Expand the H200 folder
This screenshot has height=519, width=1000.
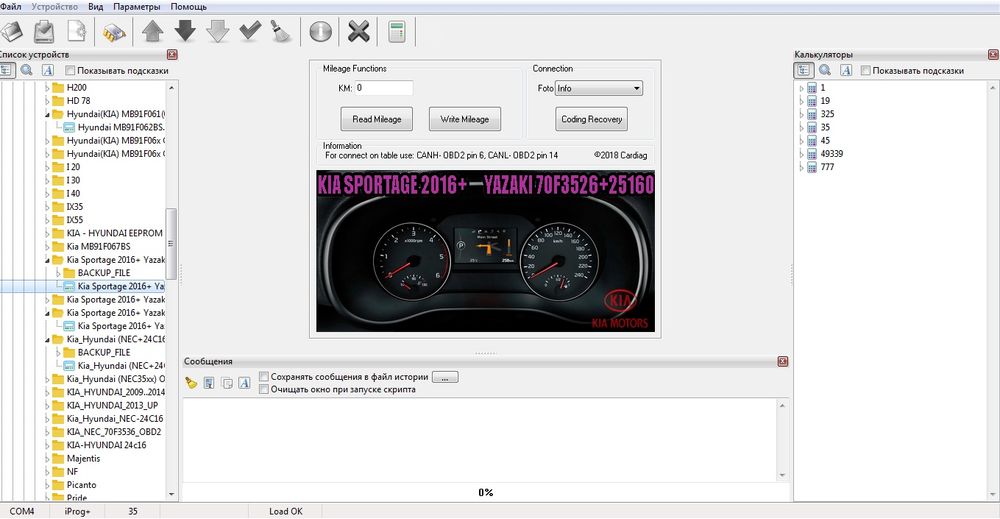[x=47, y=87]
